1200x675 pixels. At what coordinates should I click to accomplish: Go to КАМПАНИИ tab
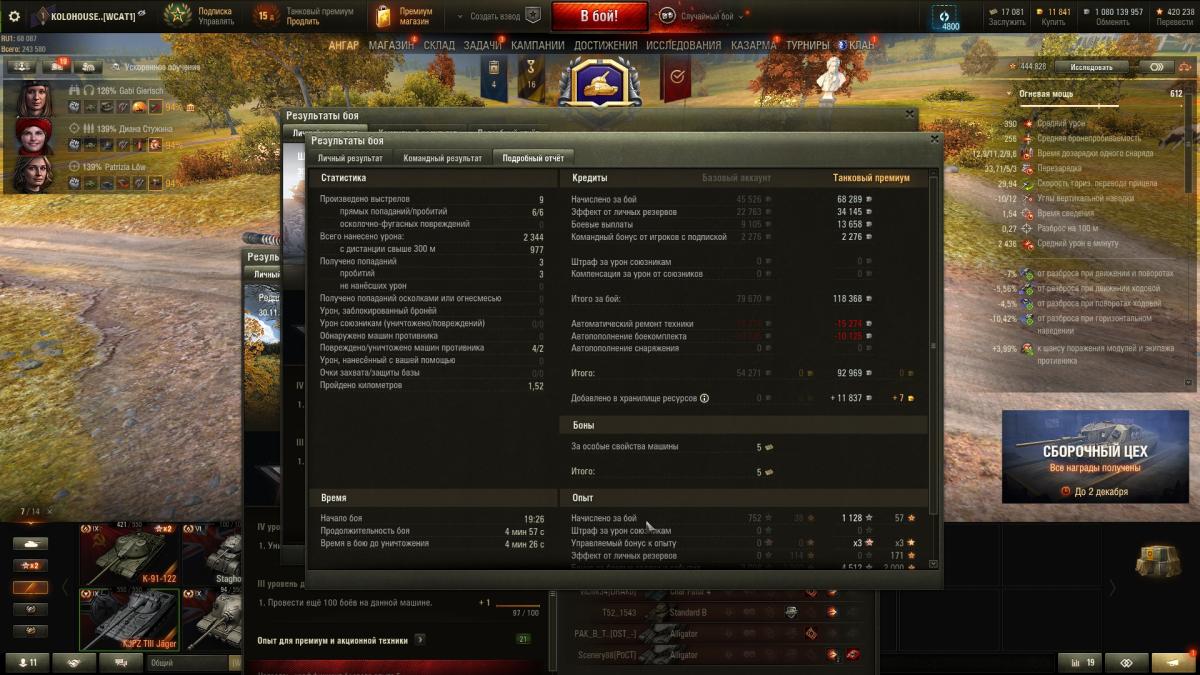(x=538, y=45)
